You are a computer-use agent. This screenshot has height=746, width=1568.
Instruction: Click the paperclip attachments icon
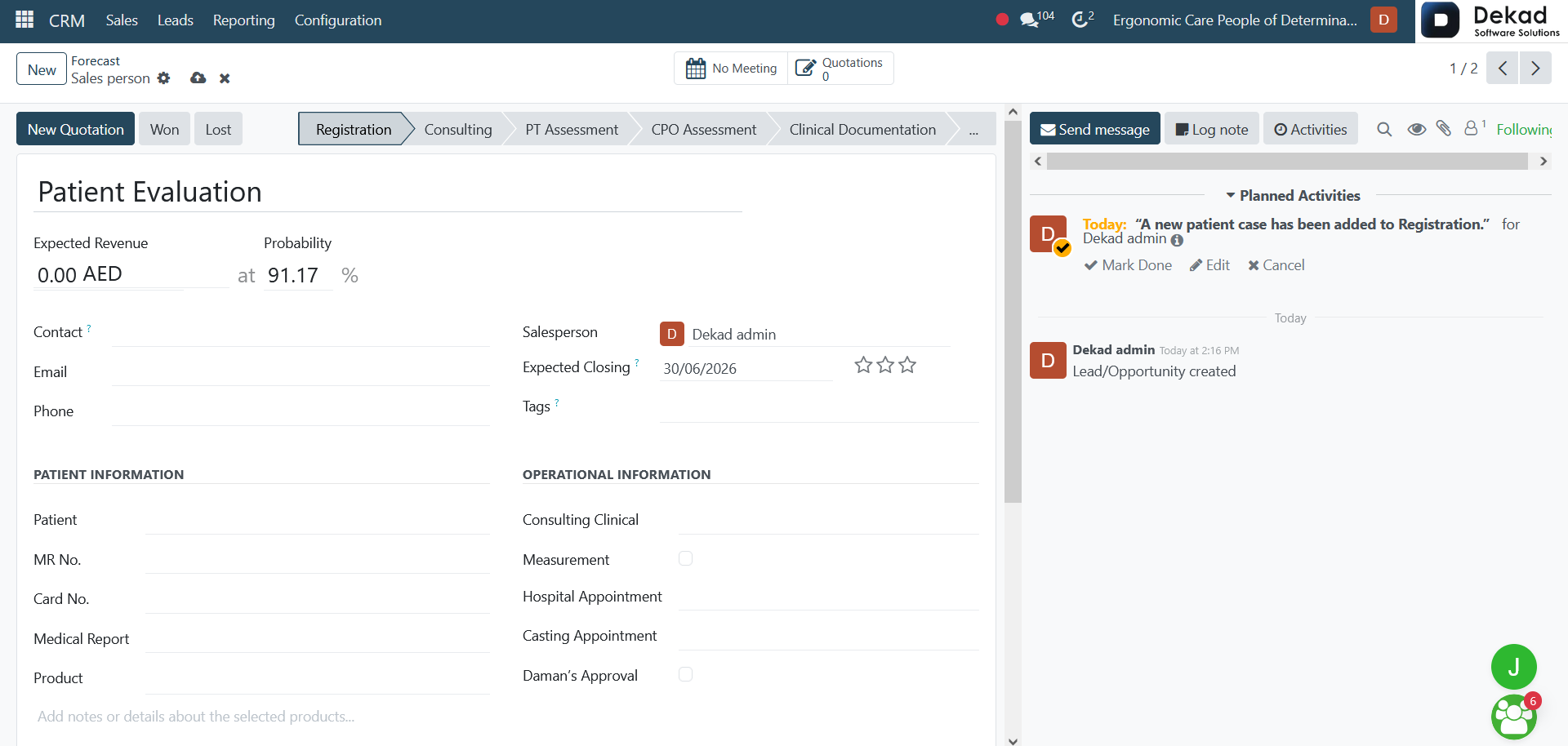coord(1444,128)
